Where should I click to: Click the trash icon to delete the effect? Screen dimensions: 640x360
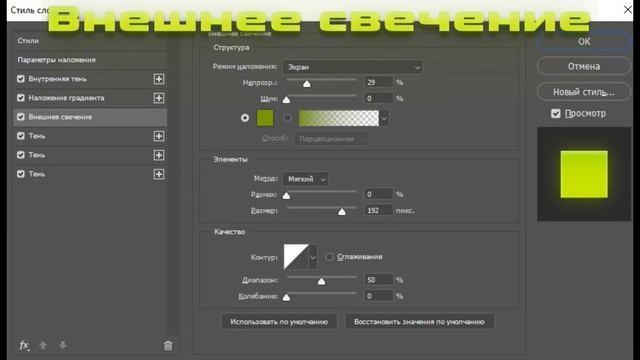(x=168, y=345)
